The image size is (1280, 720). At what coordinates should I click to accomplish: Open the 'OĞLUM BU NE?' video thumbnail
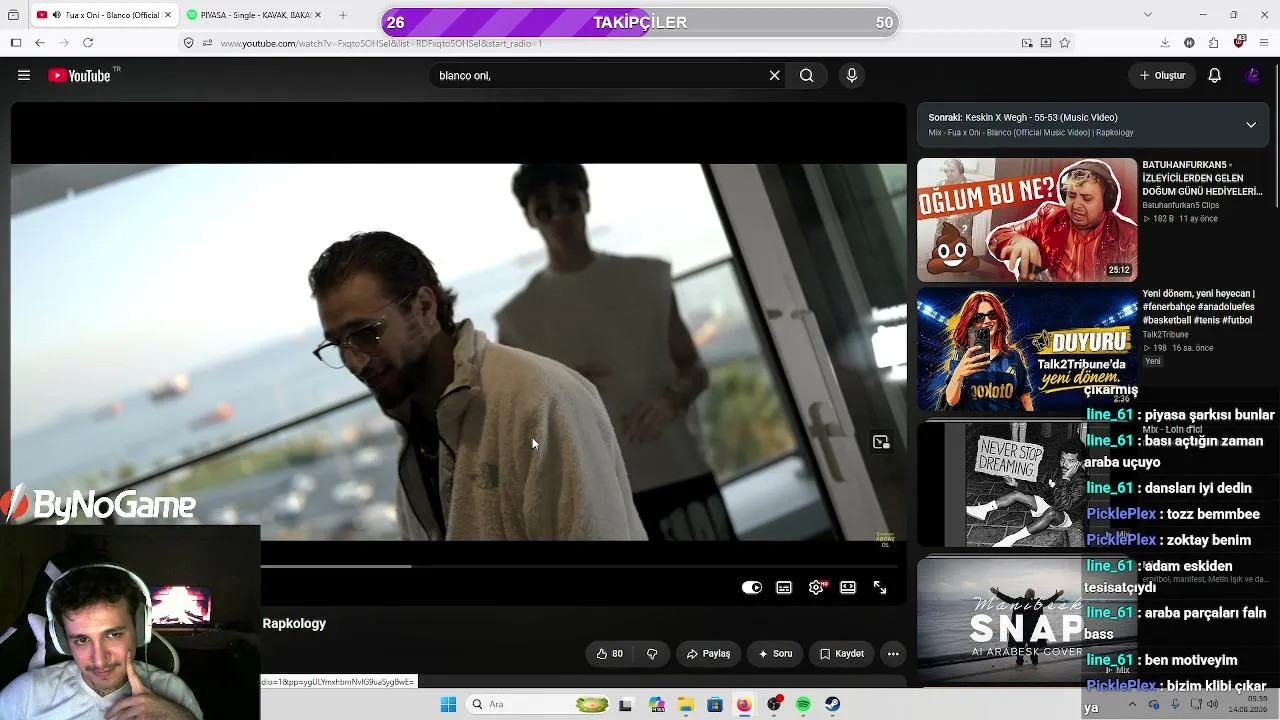click(x=1027, y=220)
